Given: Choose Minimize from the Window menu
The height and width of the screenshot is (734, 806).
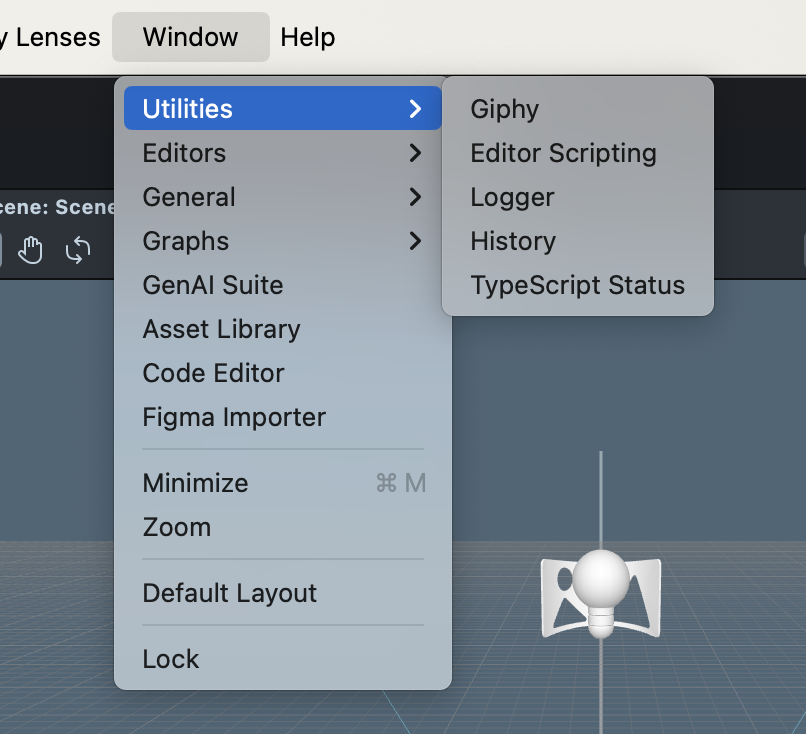Looking at the screenshot, I should click(195, 483).
